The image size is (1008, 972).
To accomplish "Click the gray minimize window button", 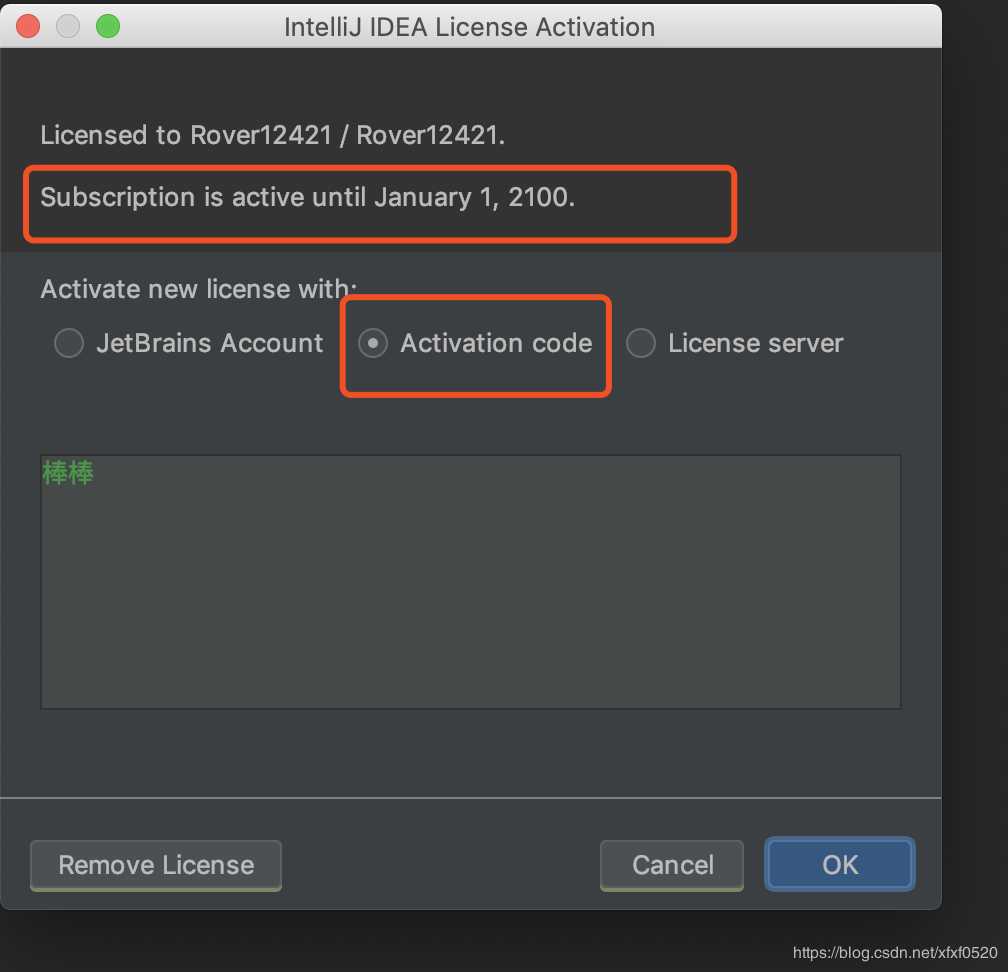I will pyautogui.click(x=68, y=27).
